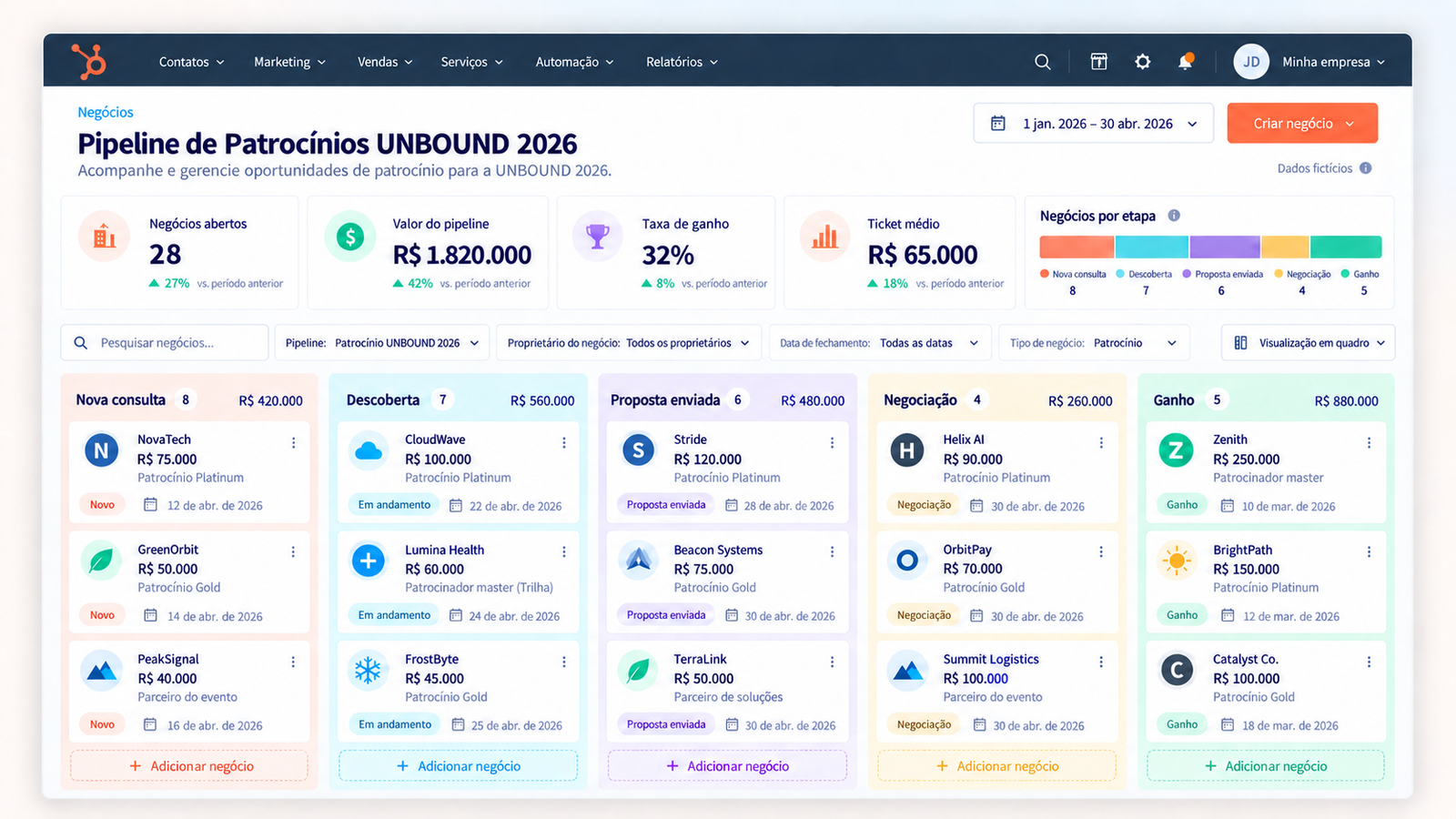Click the purple Proposta enviada bar segment

[1225, 247]
